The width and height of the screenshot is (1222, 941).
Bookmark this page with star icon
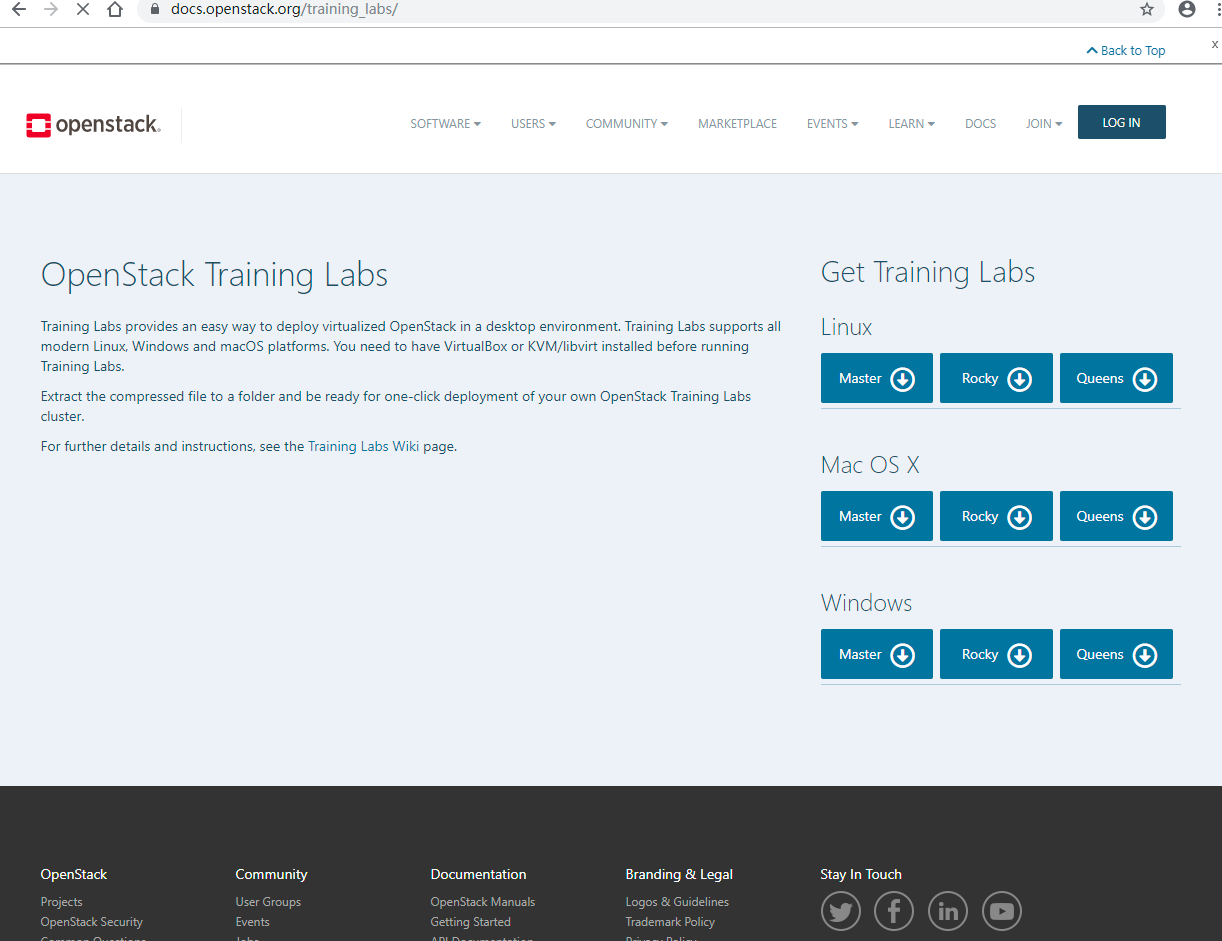(x=1147, y=10)
